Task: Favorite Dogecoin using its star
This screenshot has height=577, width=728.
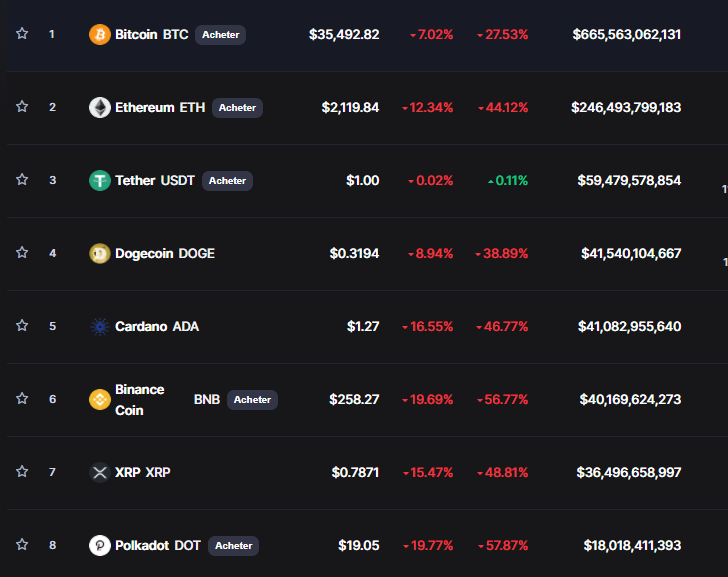Action: click(x=22, y=253)
